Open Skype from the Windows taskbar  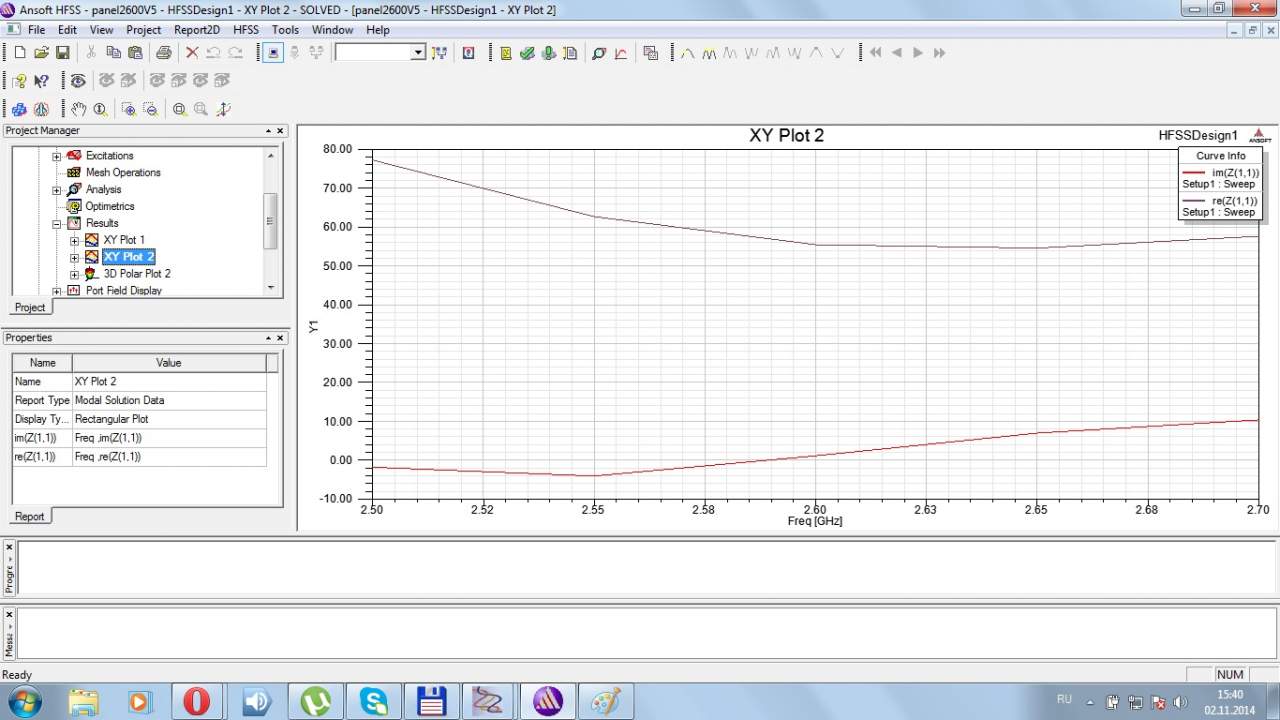pos(374,701)
